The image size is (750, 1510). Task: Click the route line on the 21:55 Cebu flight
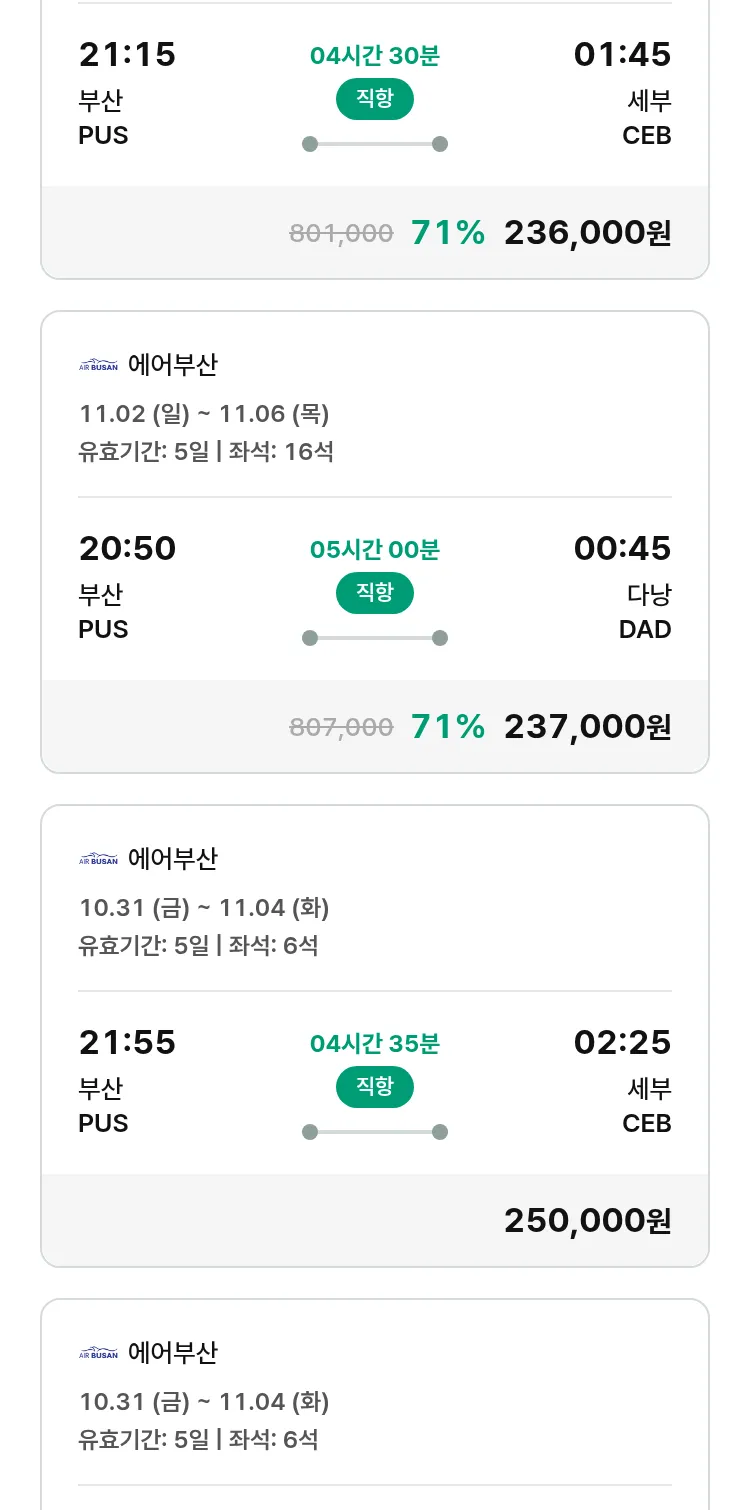(x=374, y=1132)
